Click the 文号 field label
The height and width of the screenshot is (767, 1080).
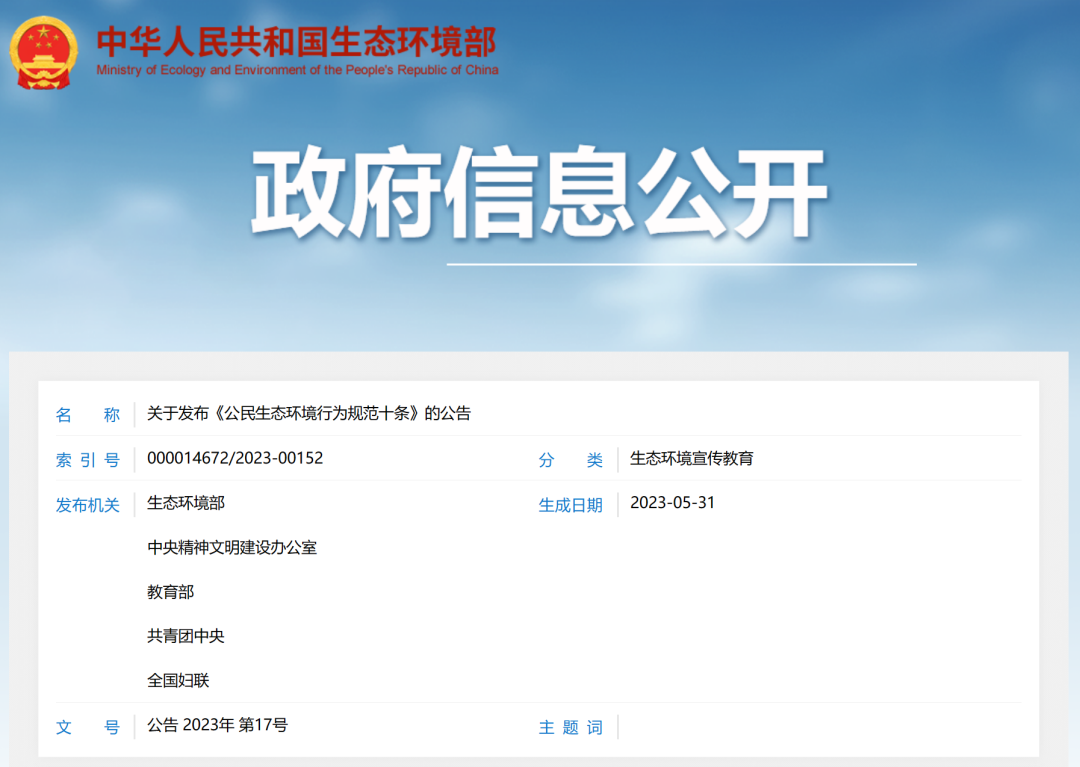tap(88, 728)
